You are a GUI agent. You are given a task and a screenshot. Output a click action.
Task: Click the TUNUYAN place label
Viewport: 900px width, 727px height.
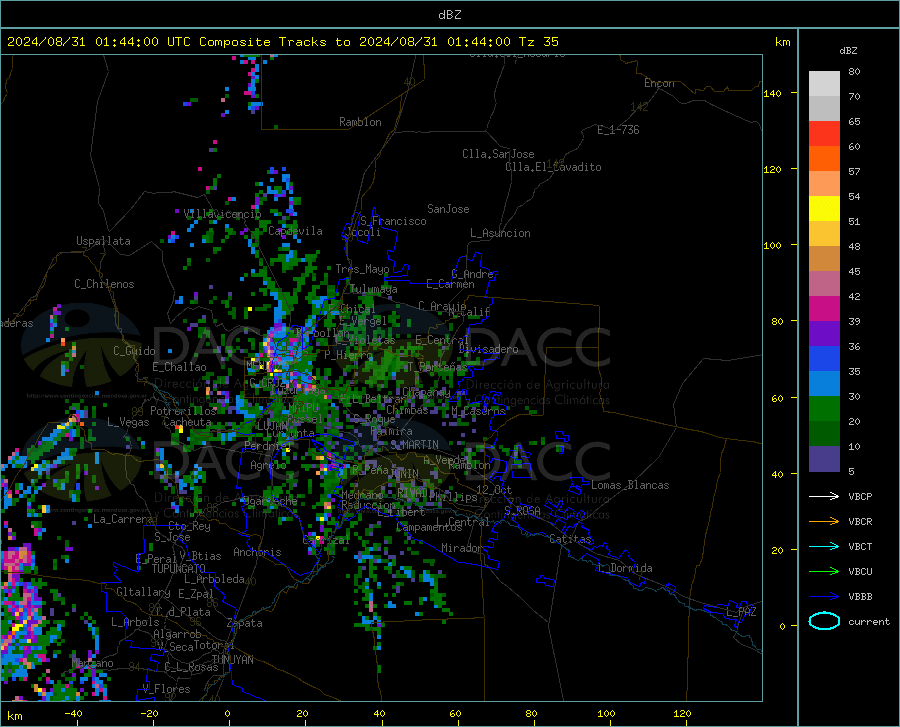pos(232,659)
